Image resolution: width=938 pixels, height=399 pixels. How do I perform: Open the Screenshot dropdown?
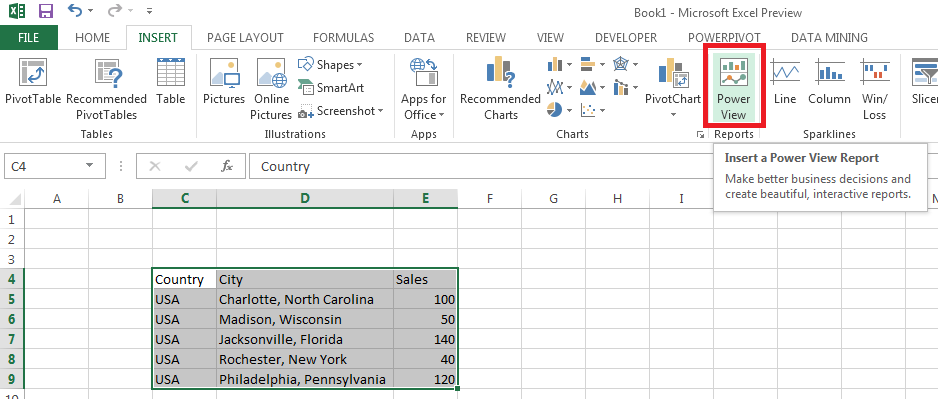(x=340, y=111)
